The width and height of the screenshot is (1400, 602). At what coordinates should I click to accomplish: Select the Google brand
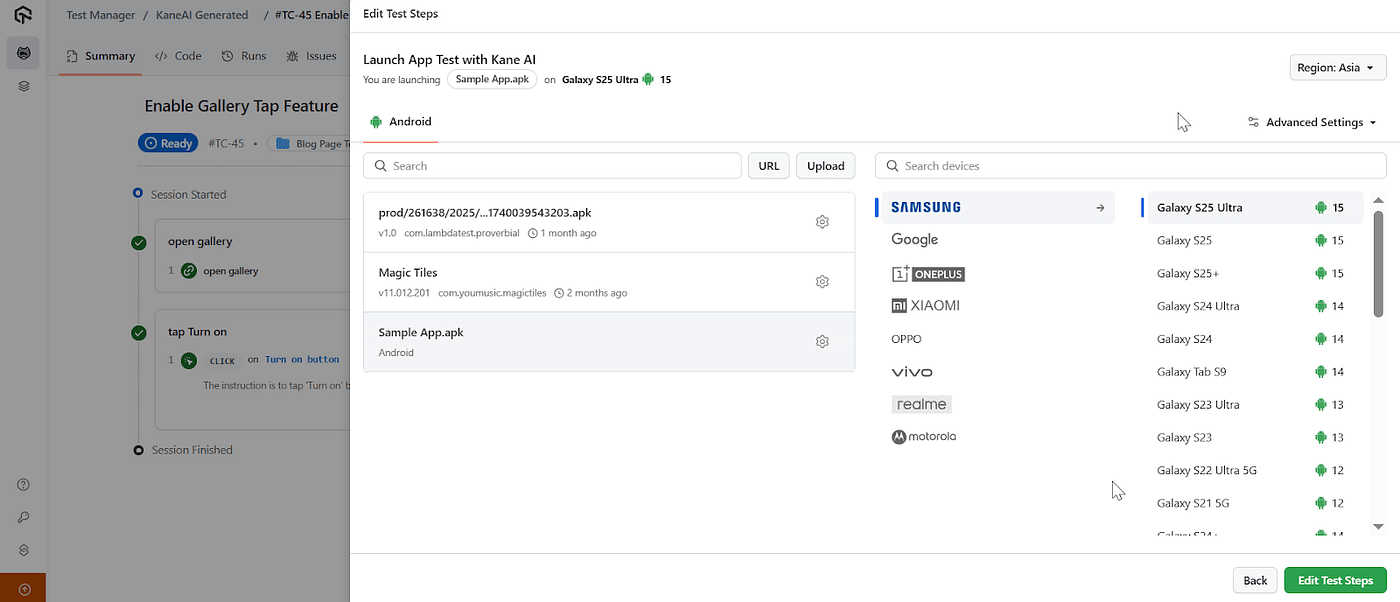coord(914,240)
